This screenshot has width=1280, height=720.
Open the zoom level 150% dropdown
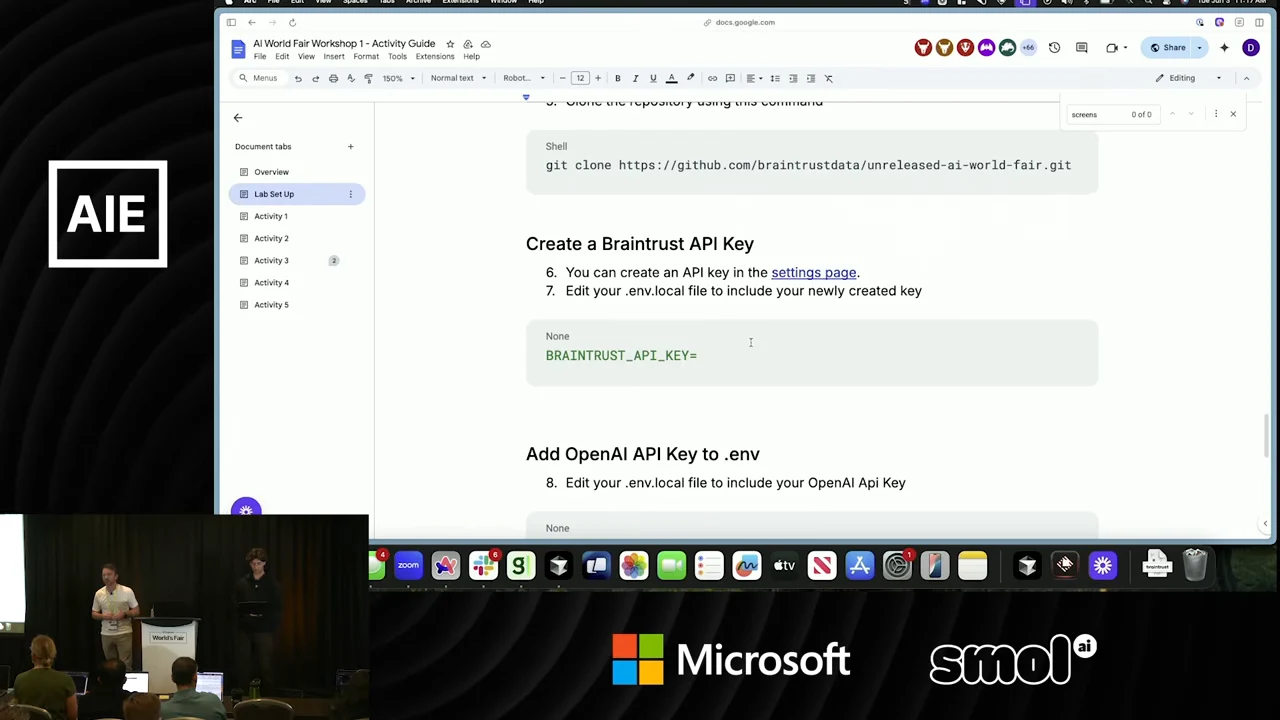398,78
